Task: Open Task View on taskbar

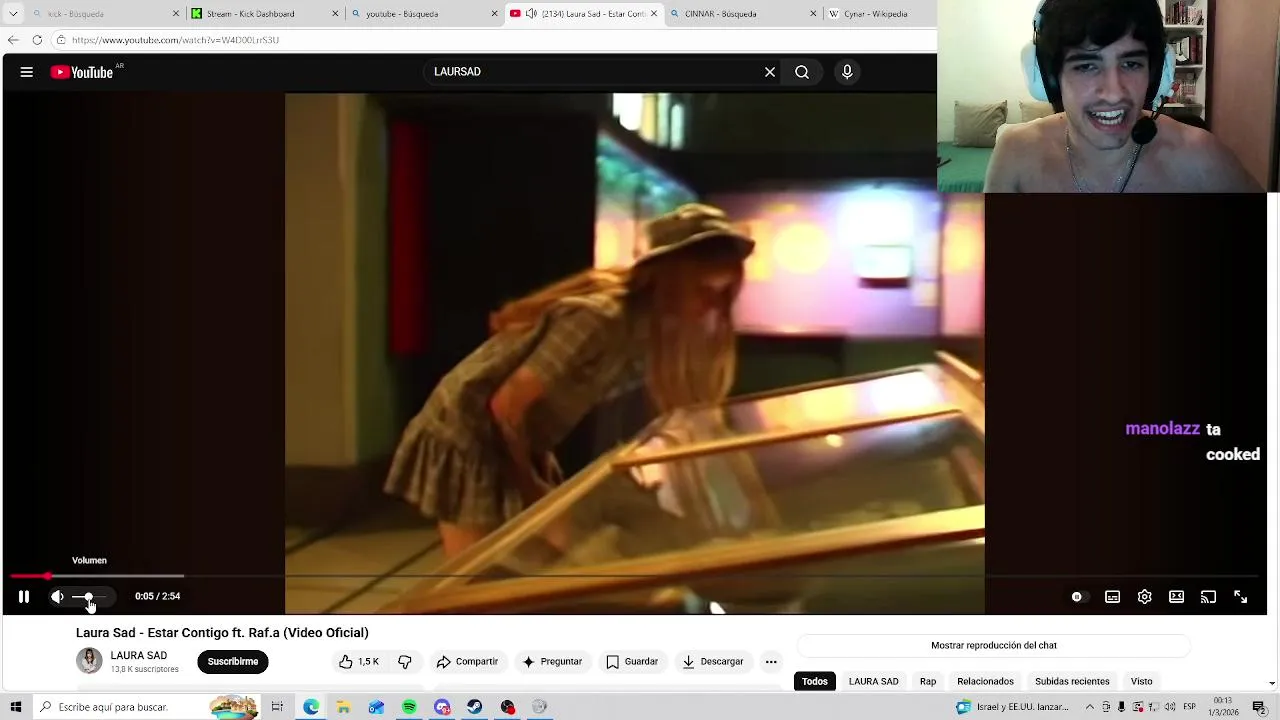Action: point(277,707)
